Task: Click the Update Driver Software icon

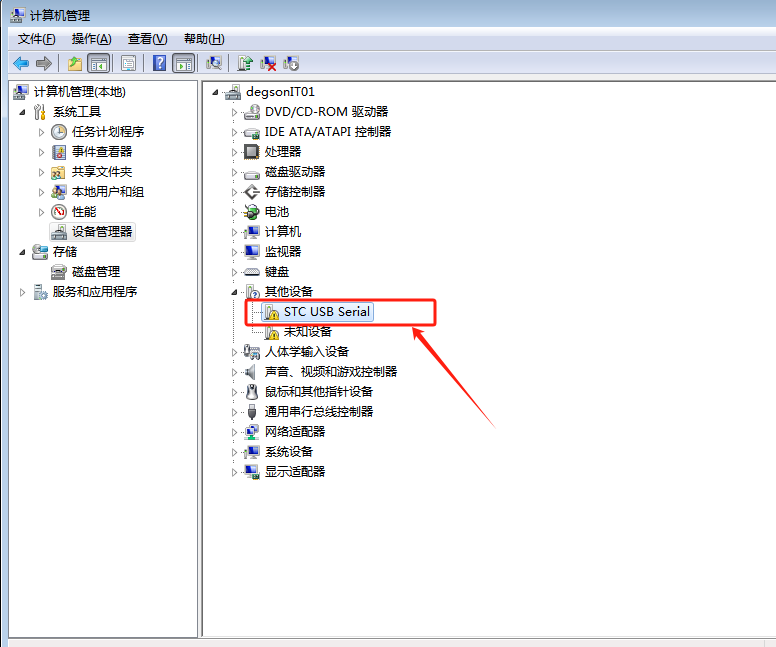Action: 245,63
